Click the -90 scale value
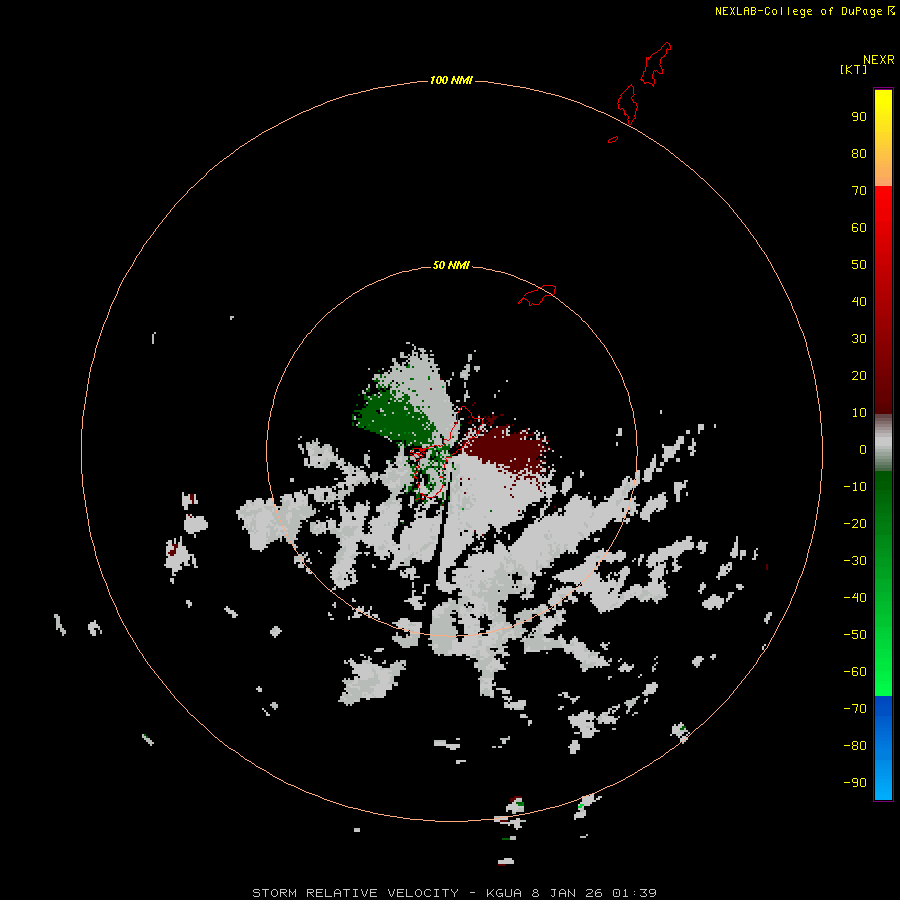This screenshot has height=900, width=900. tap(855, 782)
